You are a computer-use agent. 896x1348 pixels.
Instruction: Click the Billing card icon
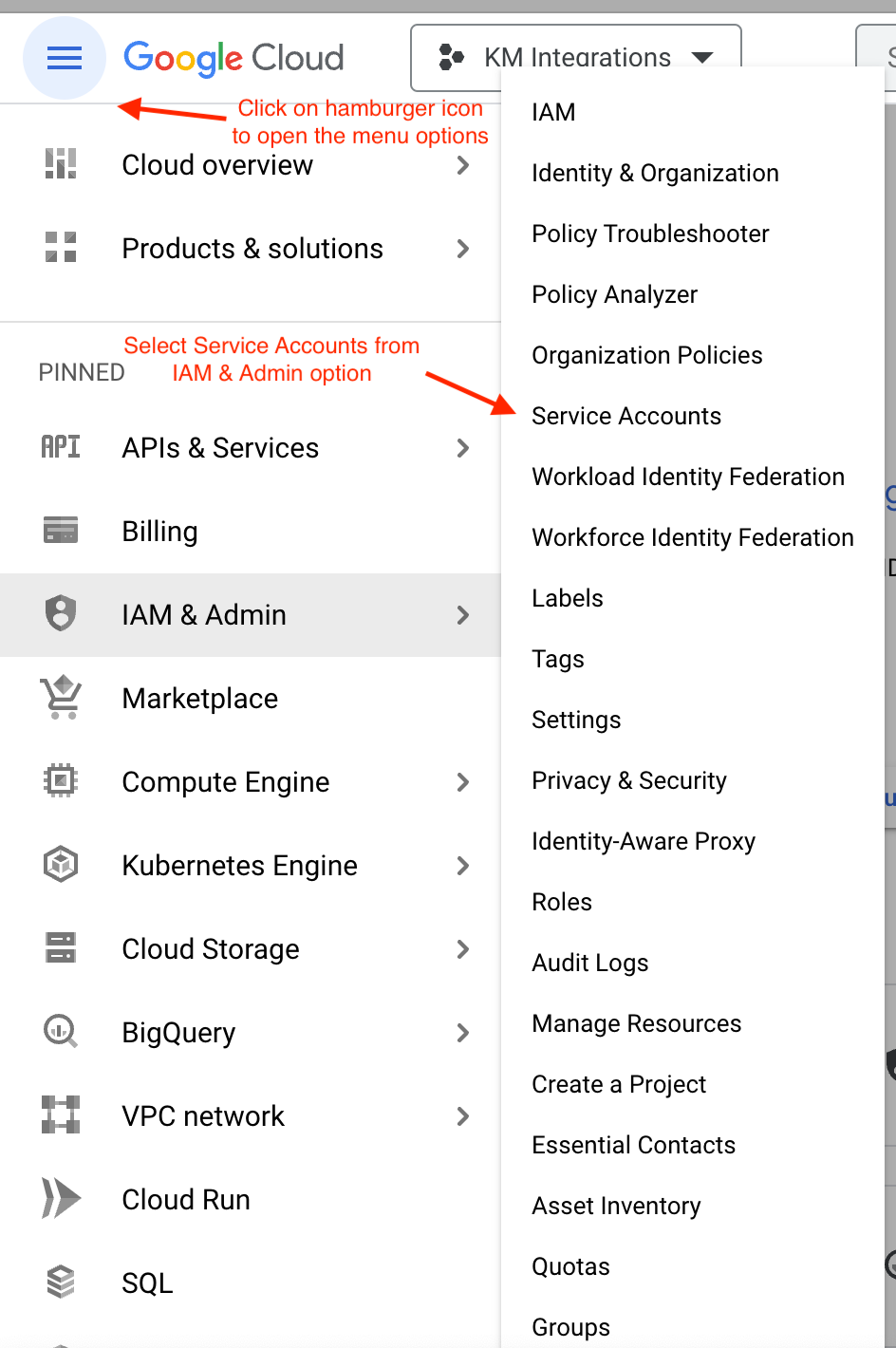coord(61,531)
